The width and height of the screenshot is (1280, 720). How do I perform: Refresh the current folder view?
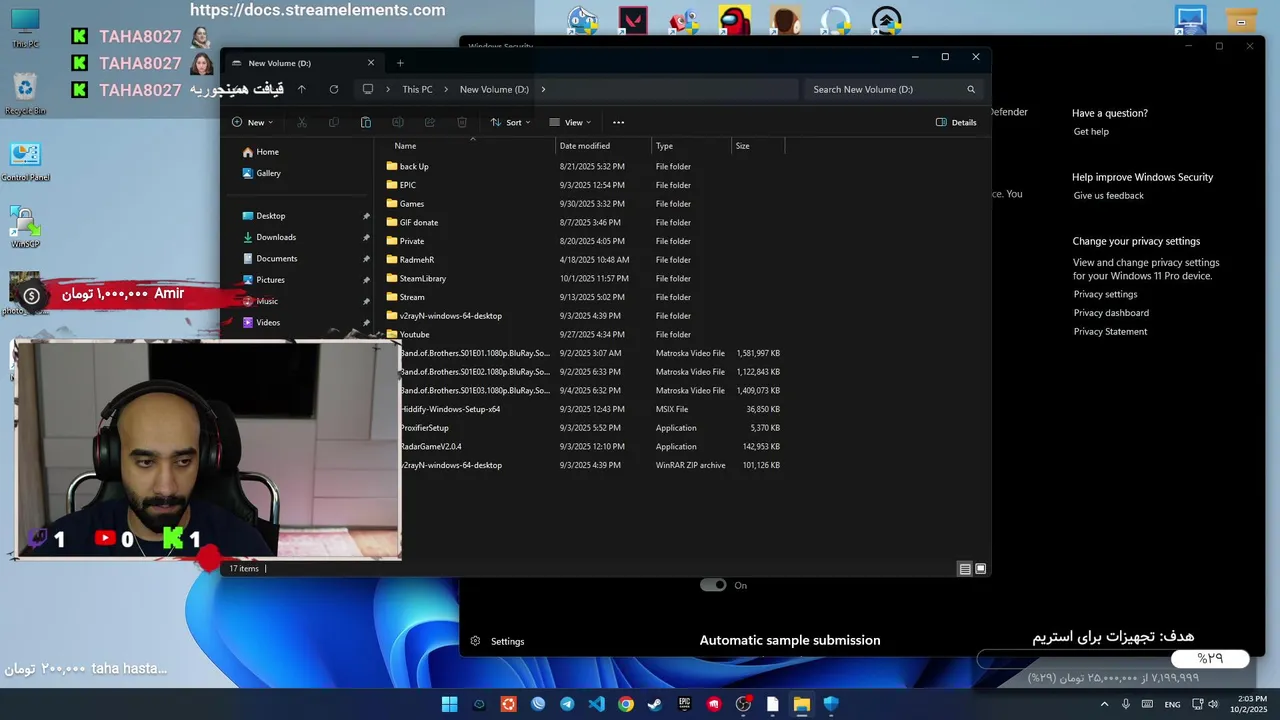pos(334,89)
